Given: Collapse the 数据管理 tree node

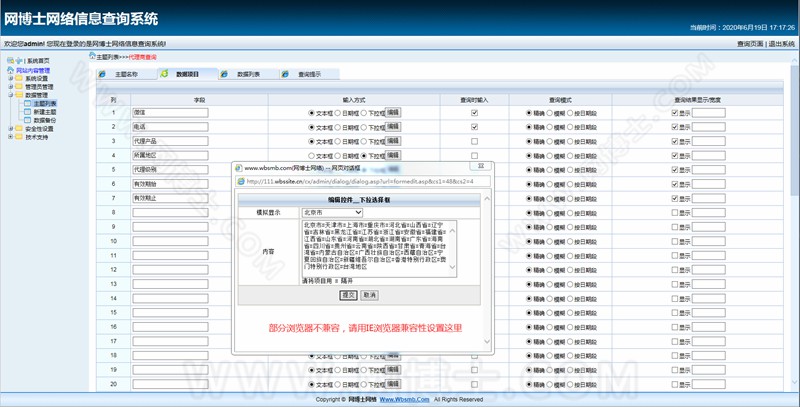Looking at the screenshot, I should (x=11, y=95).
